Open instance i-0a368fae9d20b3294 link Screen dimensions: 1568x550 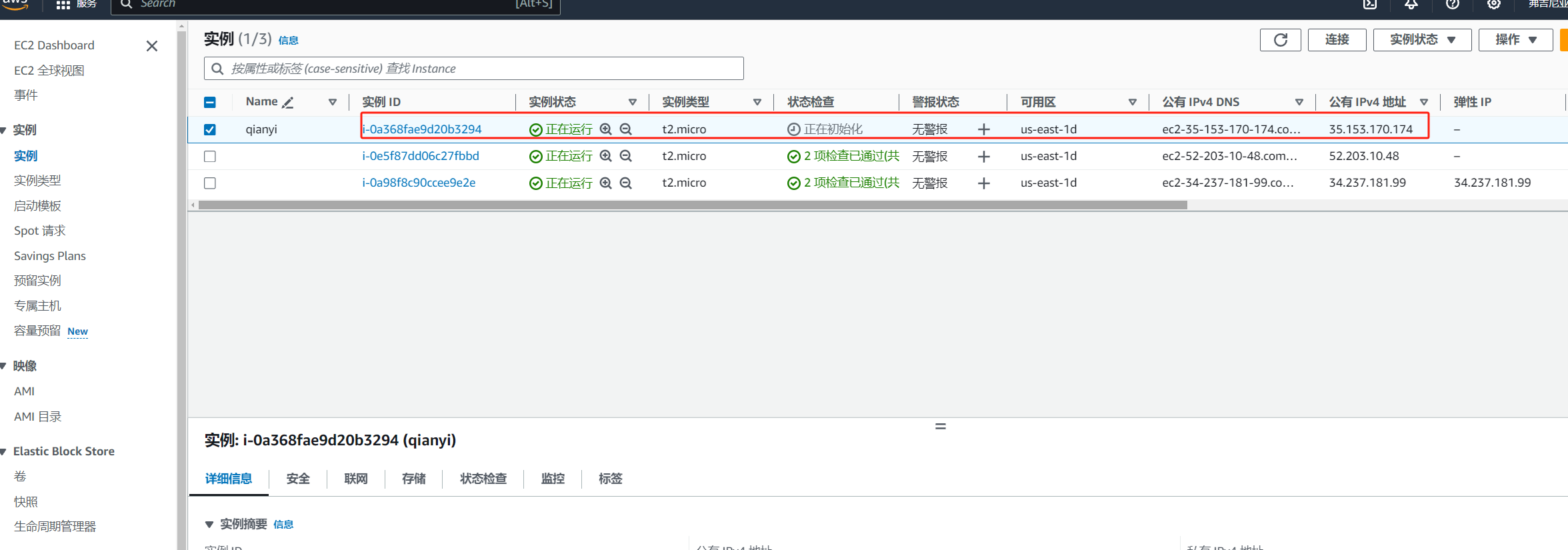pos(422,129)
